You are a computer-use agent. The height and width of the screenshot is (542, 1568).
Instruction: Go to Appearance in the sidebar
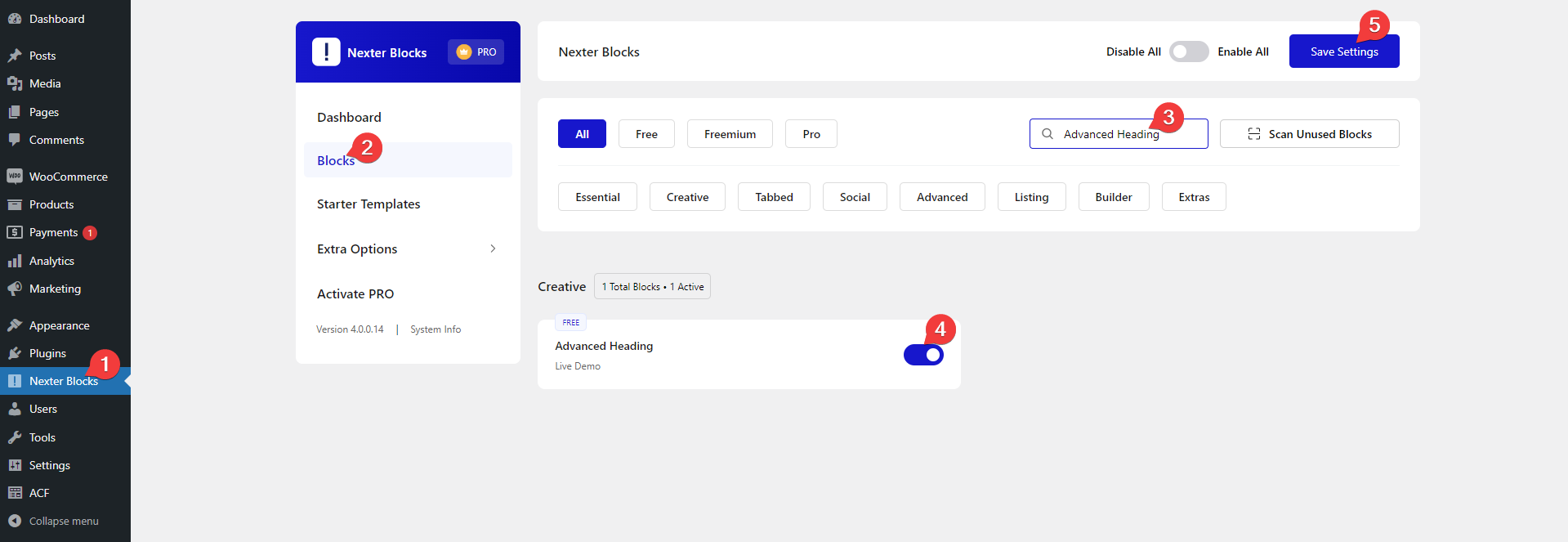coord(59,325)
